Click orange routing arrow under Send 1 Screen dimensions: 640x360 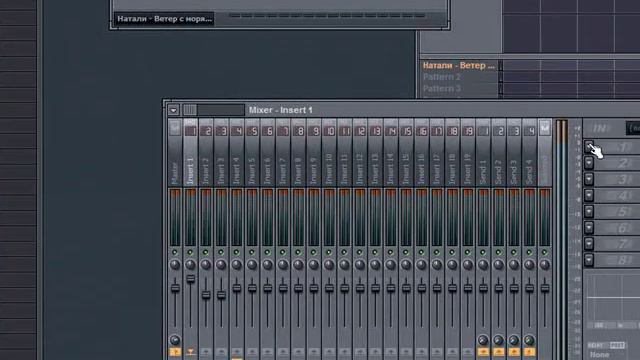pos(483,352)
